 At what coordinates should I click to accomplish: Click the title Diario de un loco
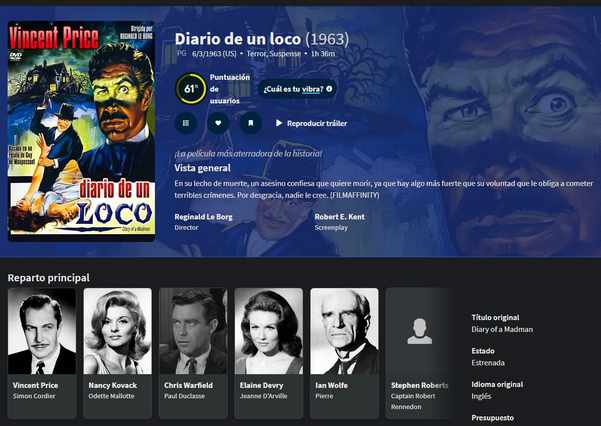click(x=238, y=39)
